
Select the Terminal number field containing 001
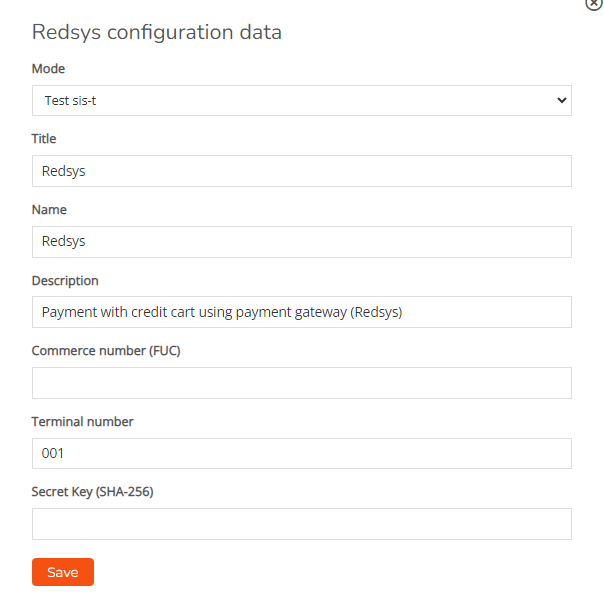(x=301, y=453)
